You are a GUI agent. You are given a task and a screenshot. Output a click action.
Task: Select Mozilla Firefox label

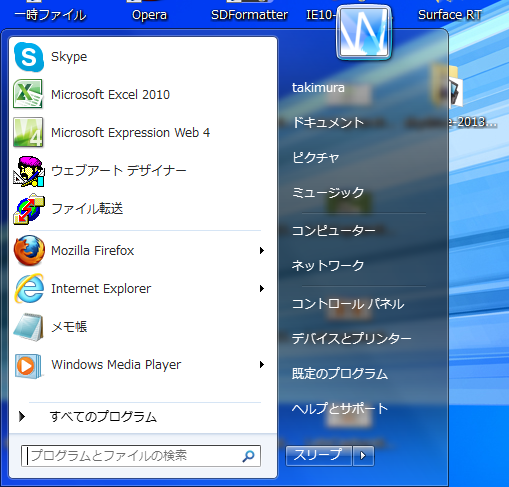[x=93, y=251]
